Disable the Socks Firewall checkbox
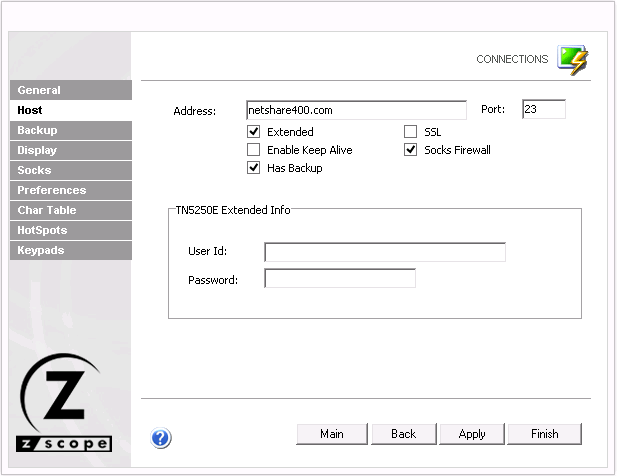The height and width of the screenshot is (476, 618). (x=410, y=150)
